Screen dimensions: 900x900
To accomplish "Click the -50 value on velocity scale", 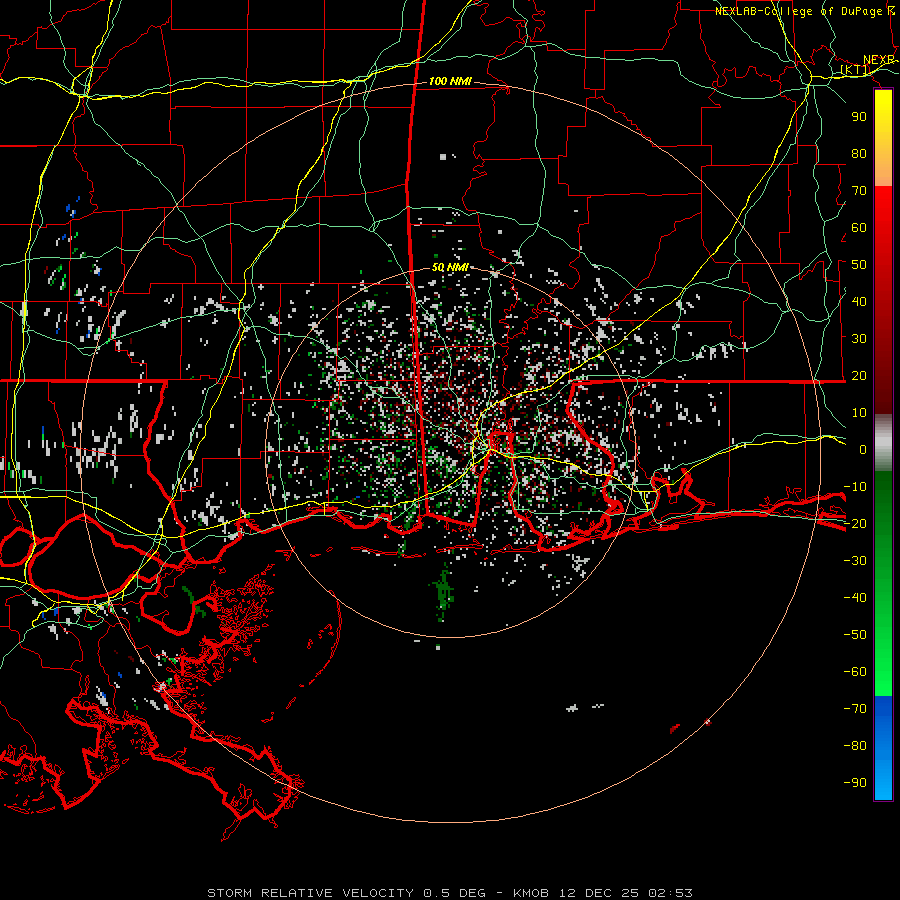I will (x=855, y=635).
